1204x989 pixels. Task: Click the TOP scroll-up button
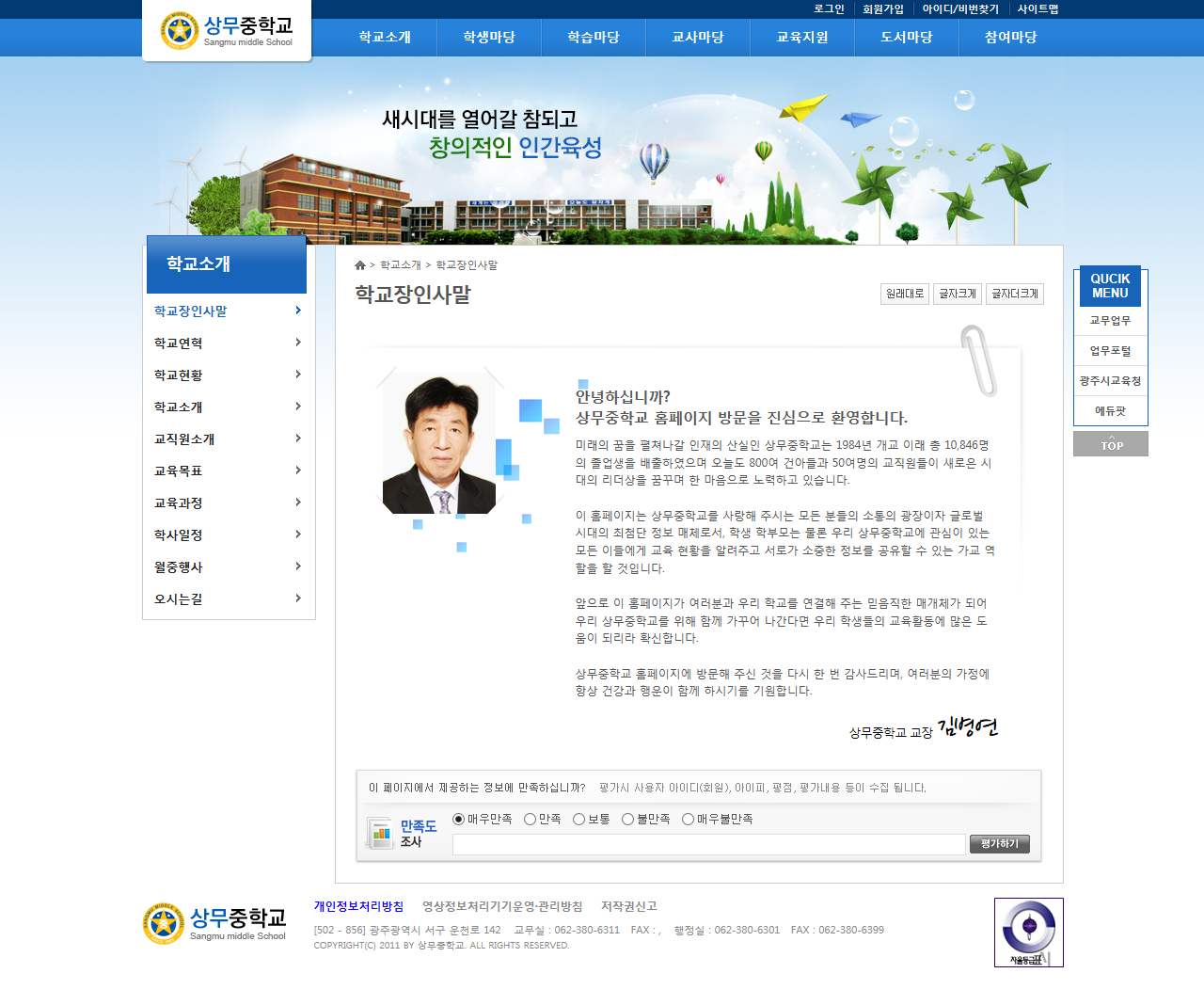(1110, 443)
